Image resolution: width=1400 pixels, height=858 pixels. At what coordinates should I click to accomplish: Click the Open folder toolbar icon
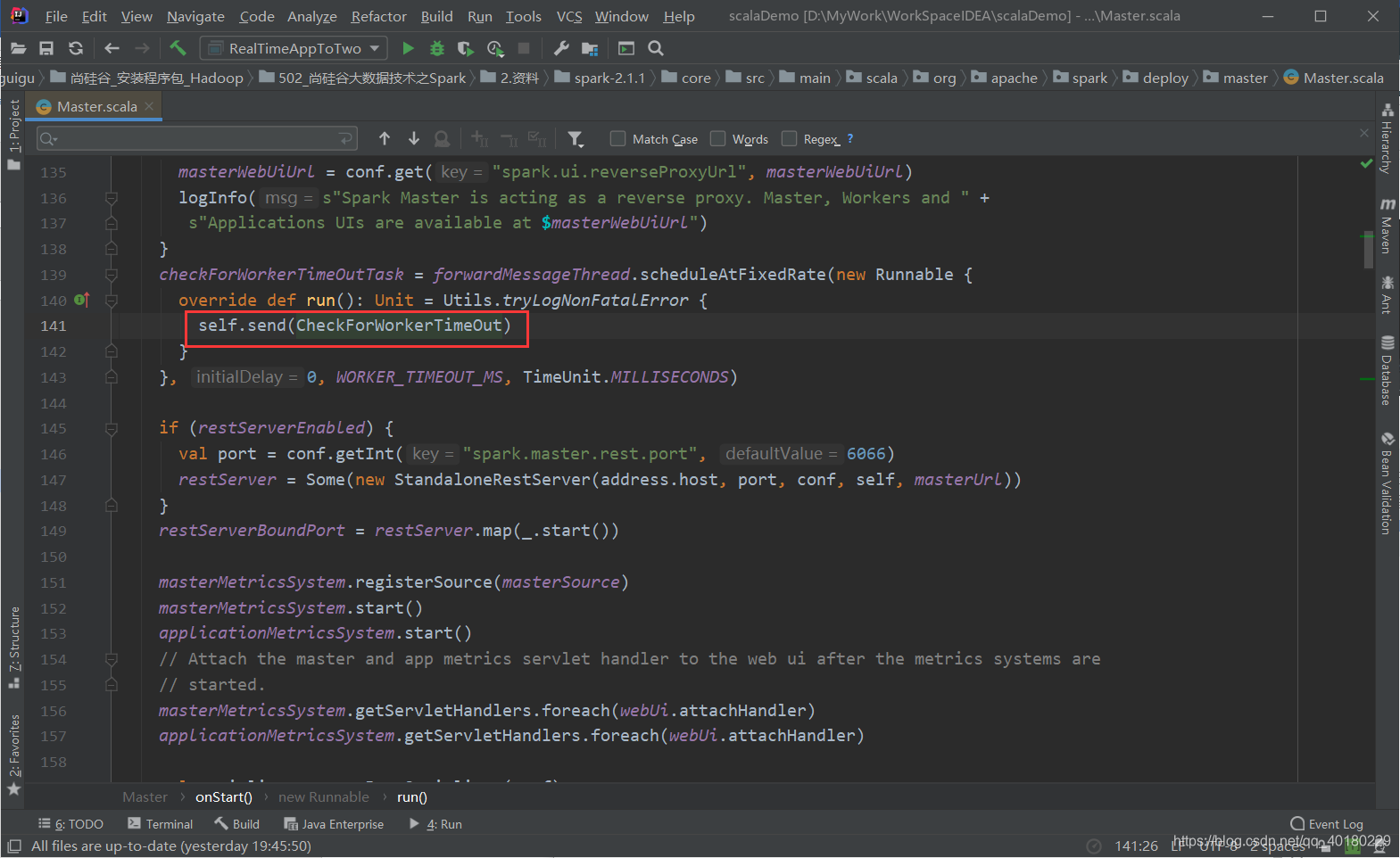18,48
